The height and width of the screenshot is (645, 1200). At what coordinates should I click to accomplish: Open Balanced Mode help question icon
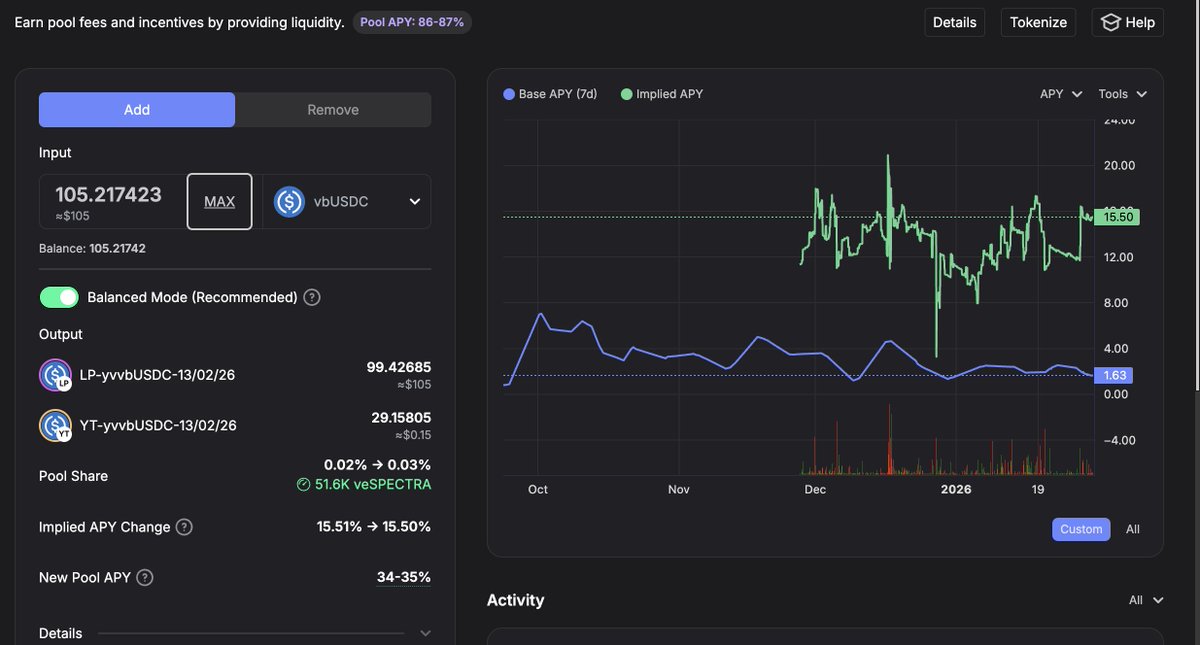coord(312,297)
